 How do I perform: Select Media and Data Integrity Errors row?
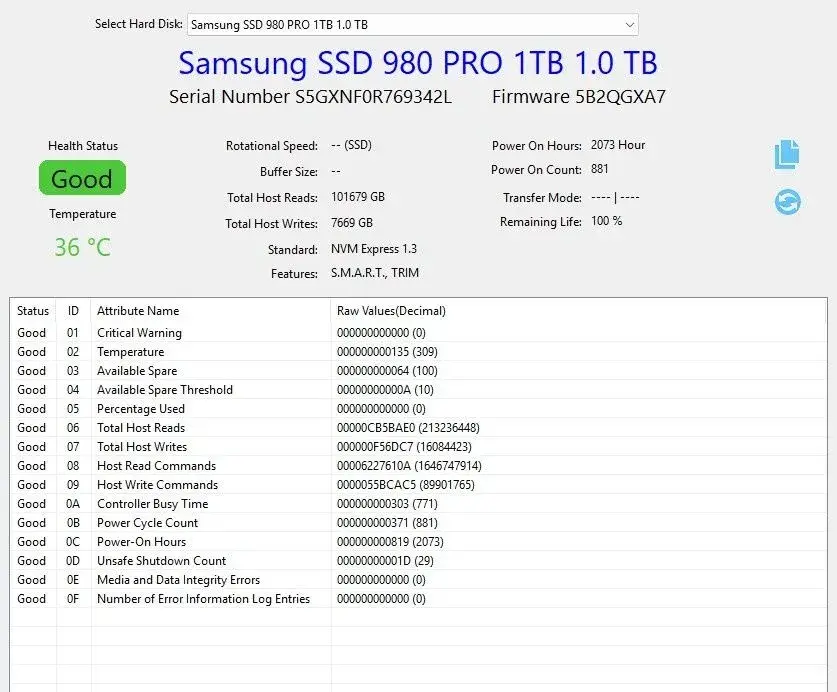pyautogui.click(x=418, y=580)
